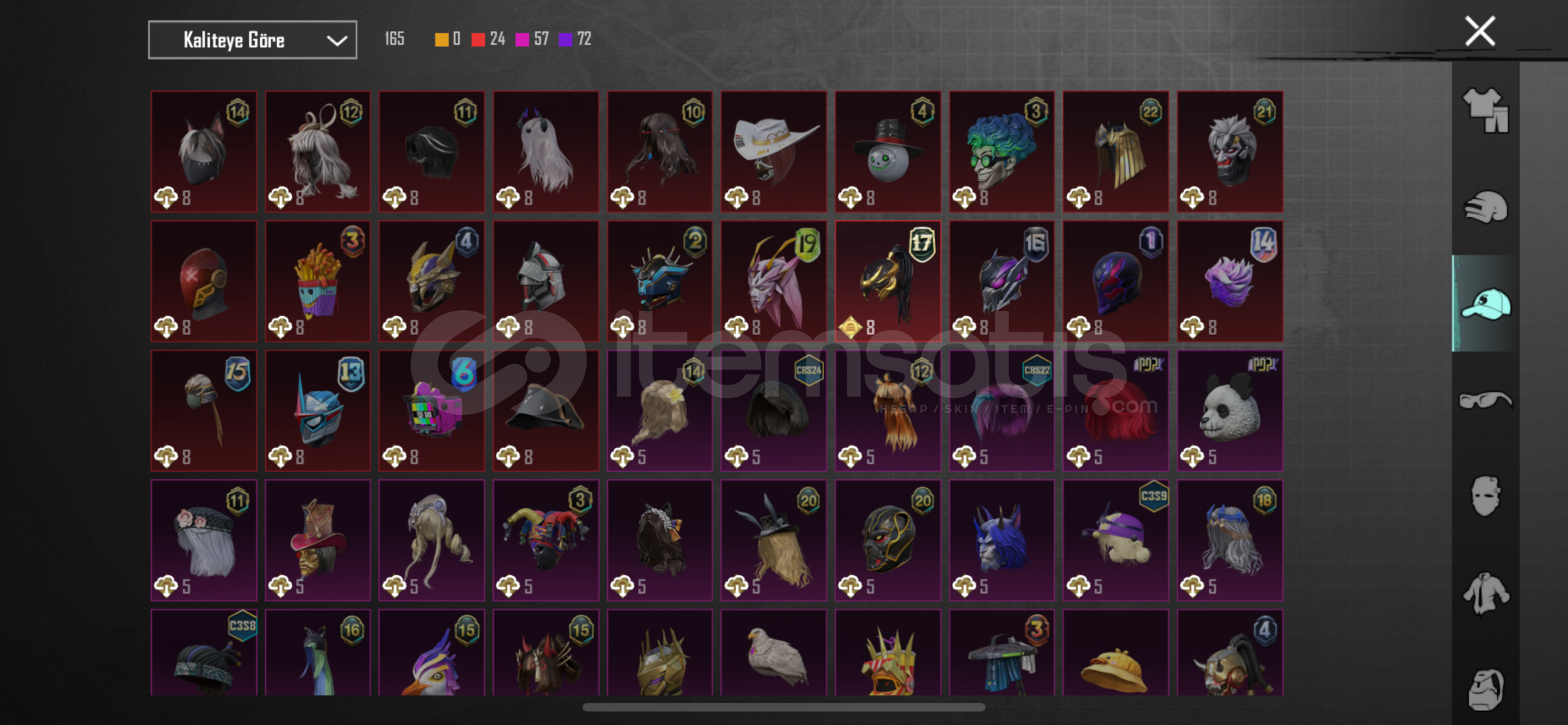Filter by the purple quality swatch
Image resolution: width=1568 pixels, height=725 pixels.
pos(566,40)
